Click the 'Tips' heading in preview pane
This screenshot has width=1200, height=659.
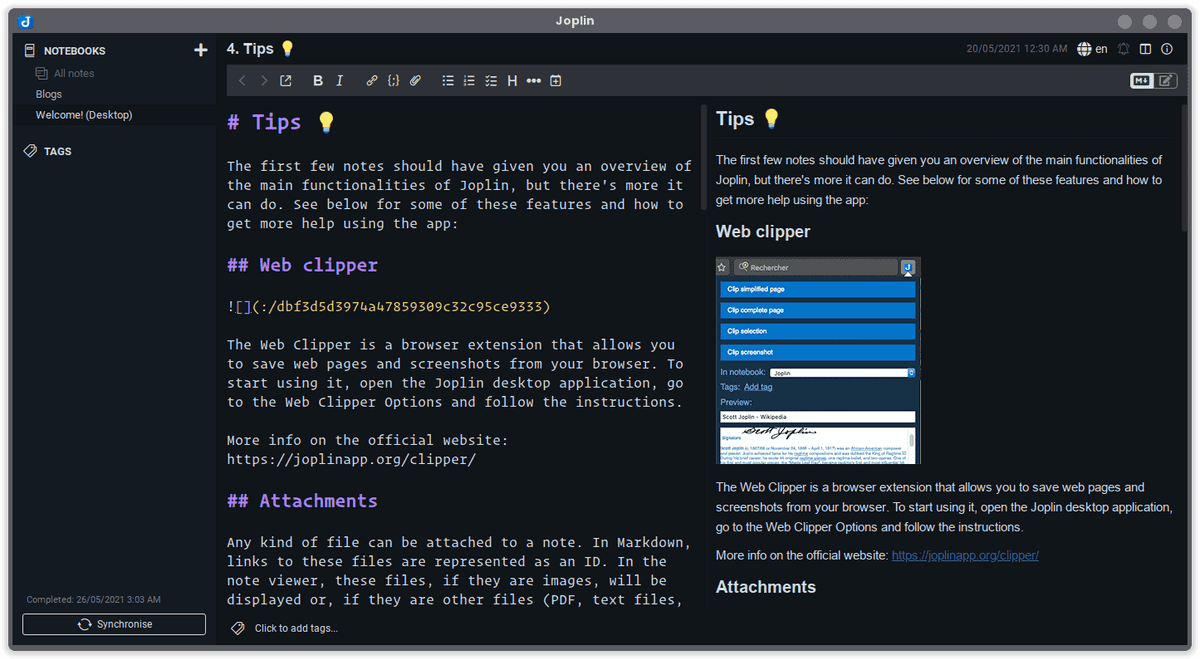[748, 119]
